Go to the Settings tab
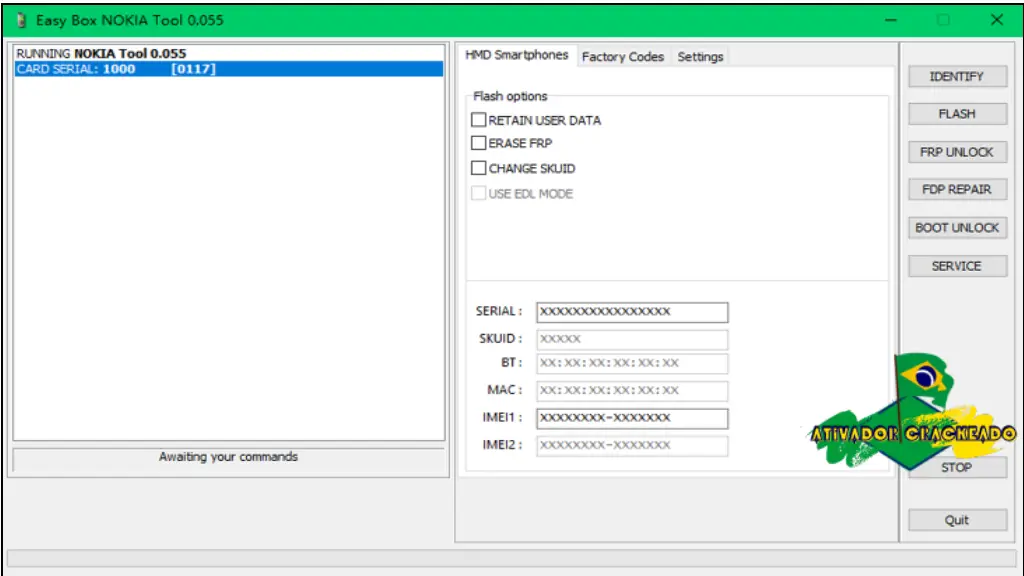 click(x=700, y=57)
